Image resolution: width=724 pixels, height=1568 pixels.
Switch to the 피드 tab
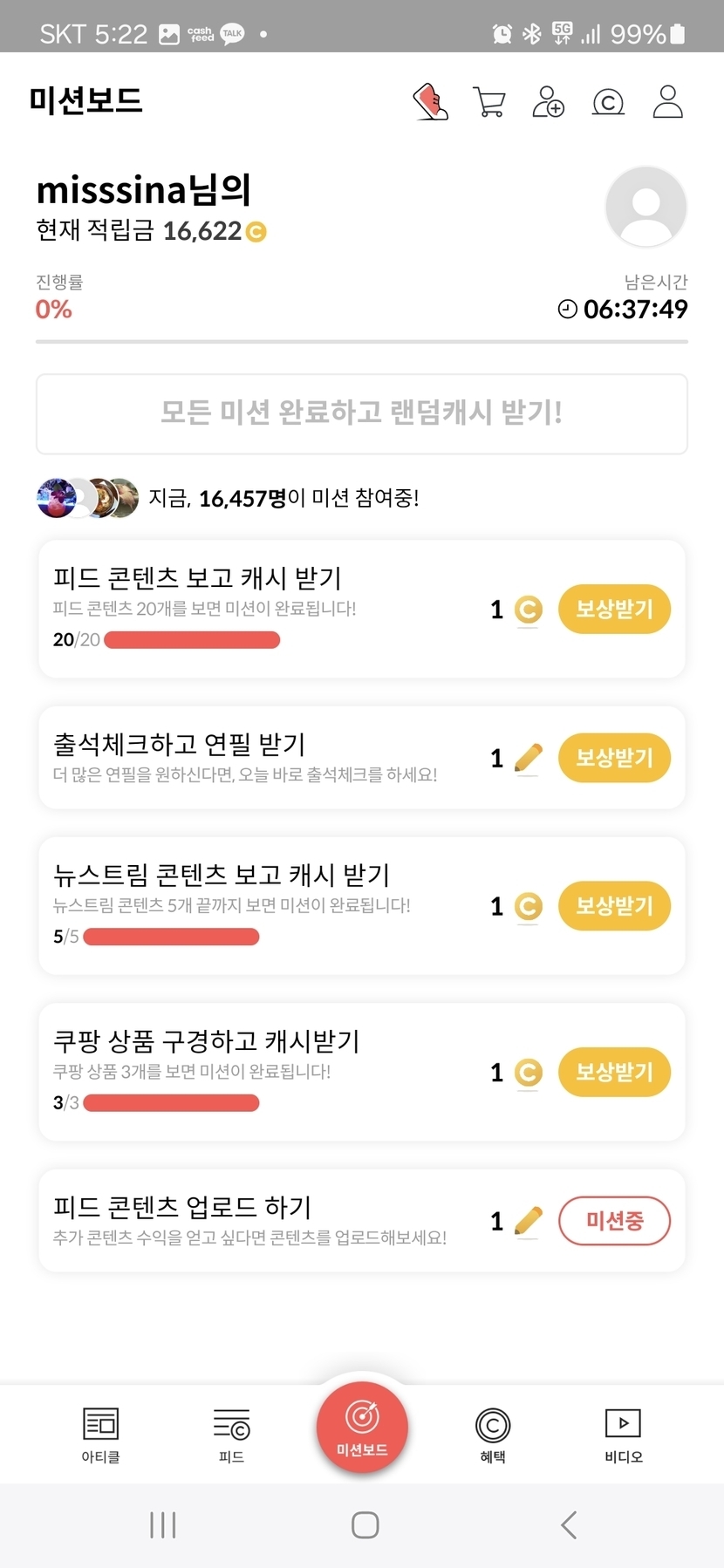(x=231, y=1435)
